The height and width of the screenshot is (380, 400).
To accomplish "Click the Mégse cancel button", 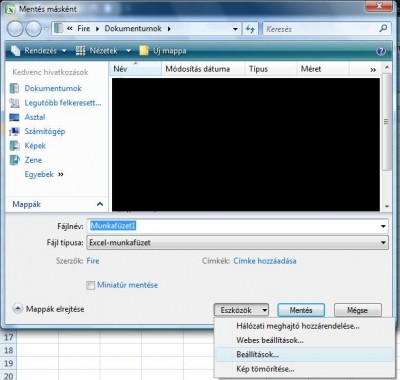I will pyautogui.click(x=358, y=310).
